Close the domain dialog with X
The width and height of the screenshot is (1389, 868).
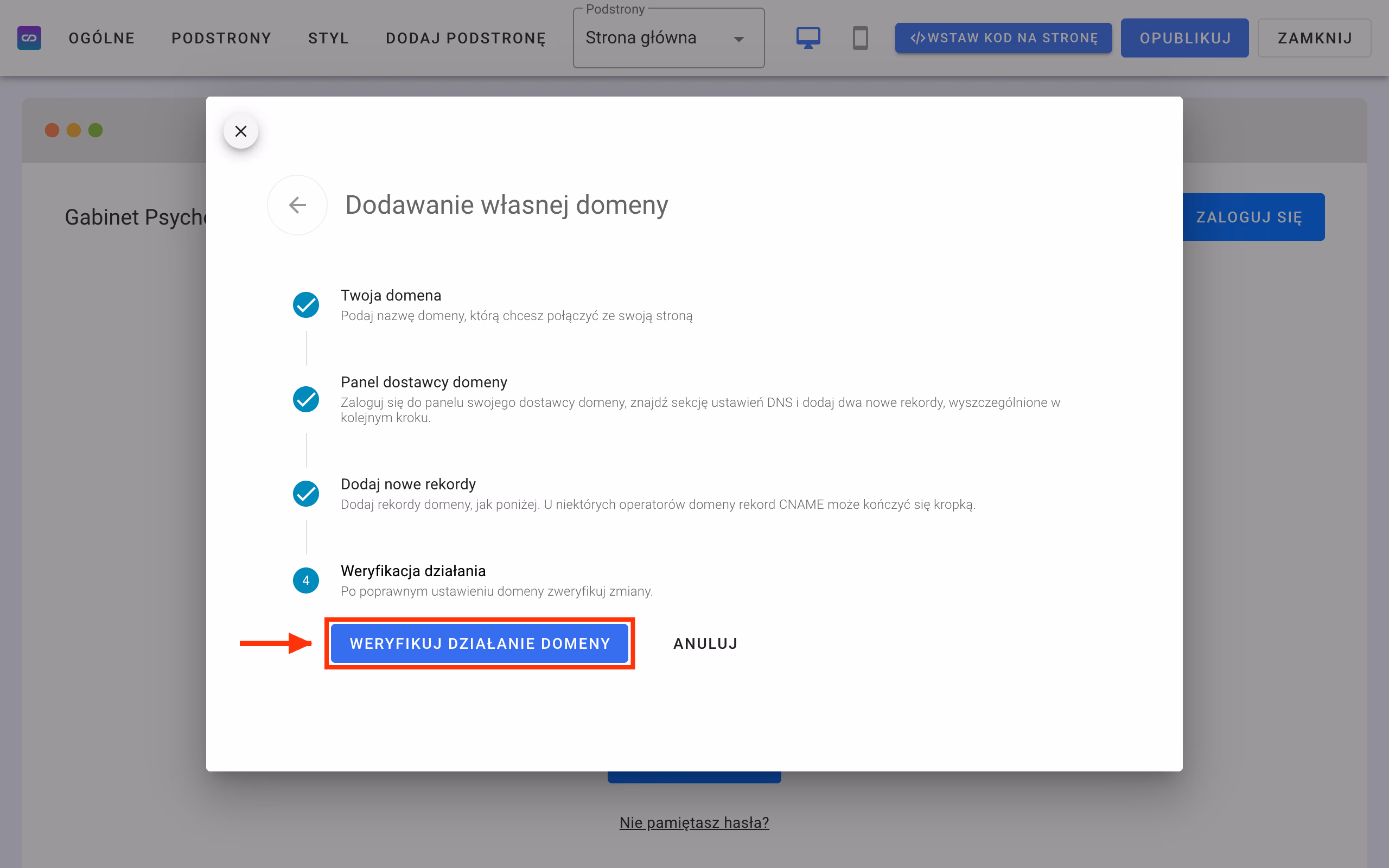(x=240, y=131)
